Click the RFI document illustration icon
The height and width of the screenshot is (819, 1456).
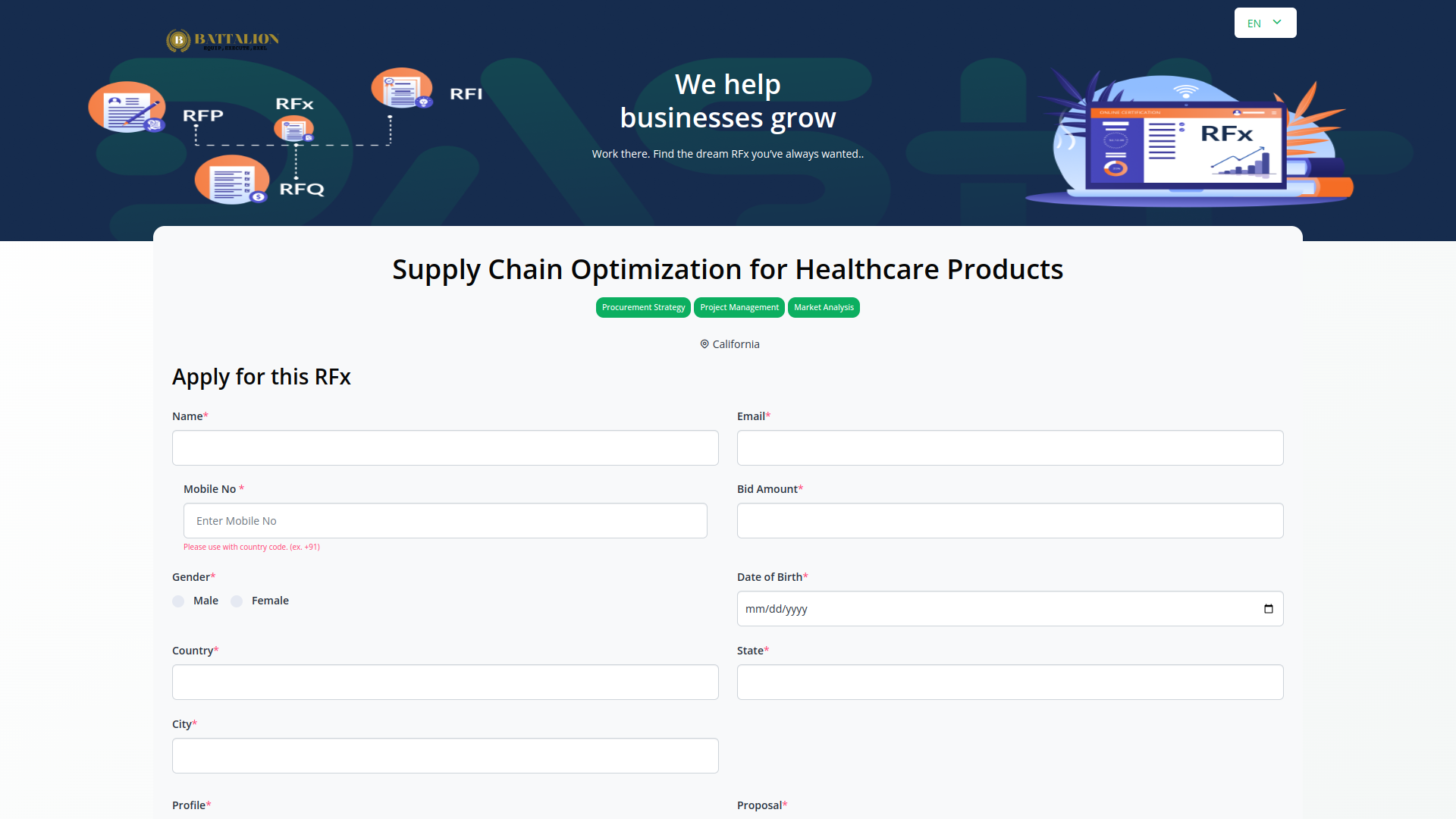point(402,89)
